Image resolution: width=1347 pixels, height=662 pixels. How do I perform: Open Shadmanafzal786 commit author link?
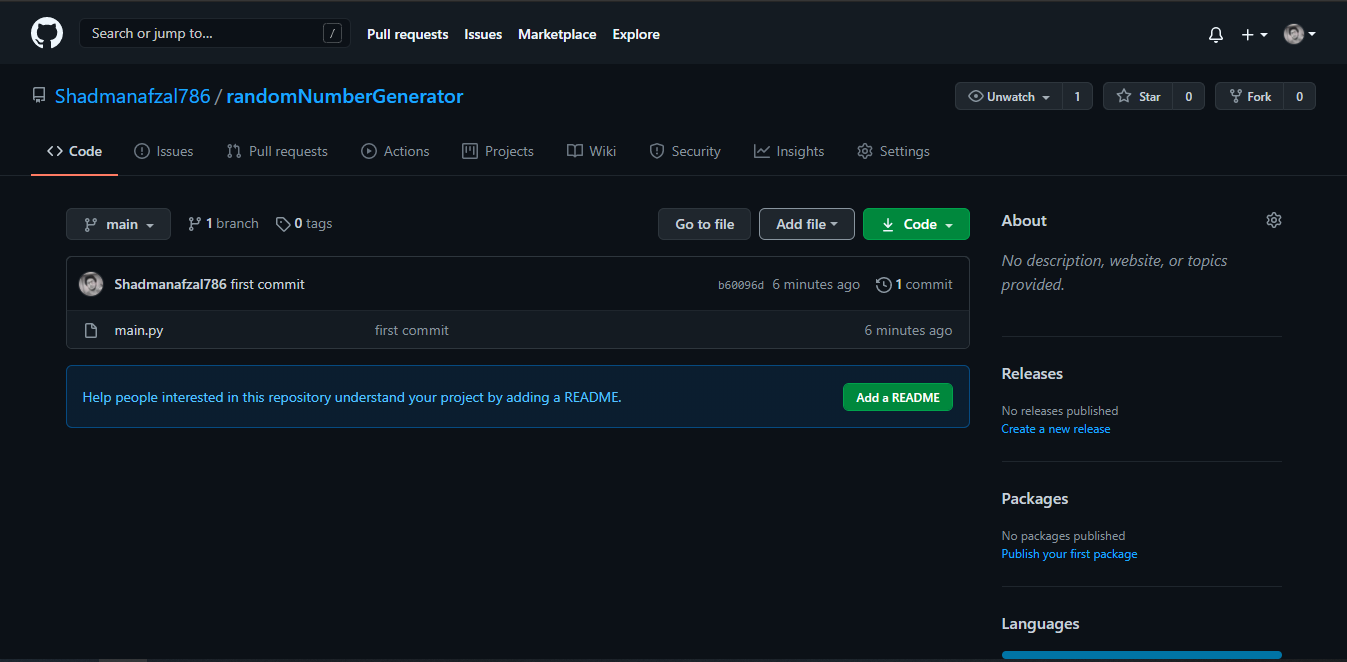170,284
